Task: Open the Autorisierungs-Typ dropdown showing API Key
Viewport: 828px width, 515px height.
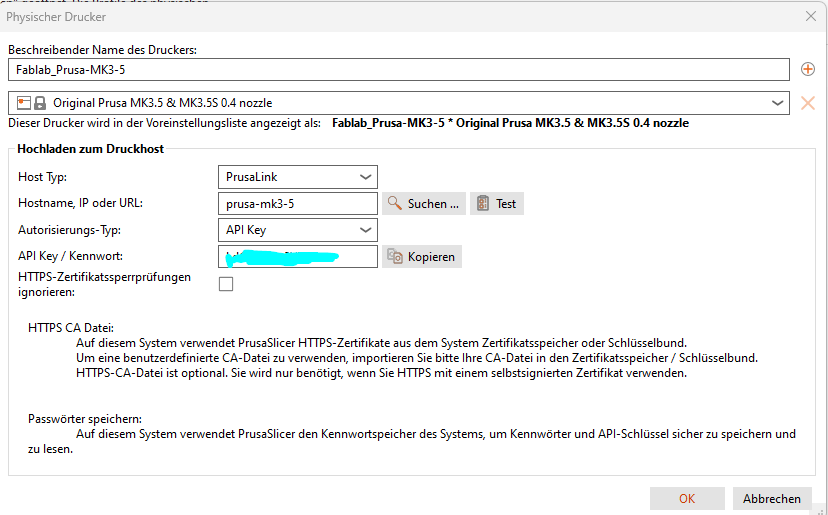Action: click(297, 230)
